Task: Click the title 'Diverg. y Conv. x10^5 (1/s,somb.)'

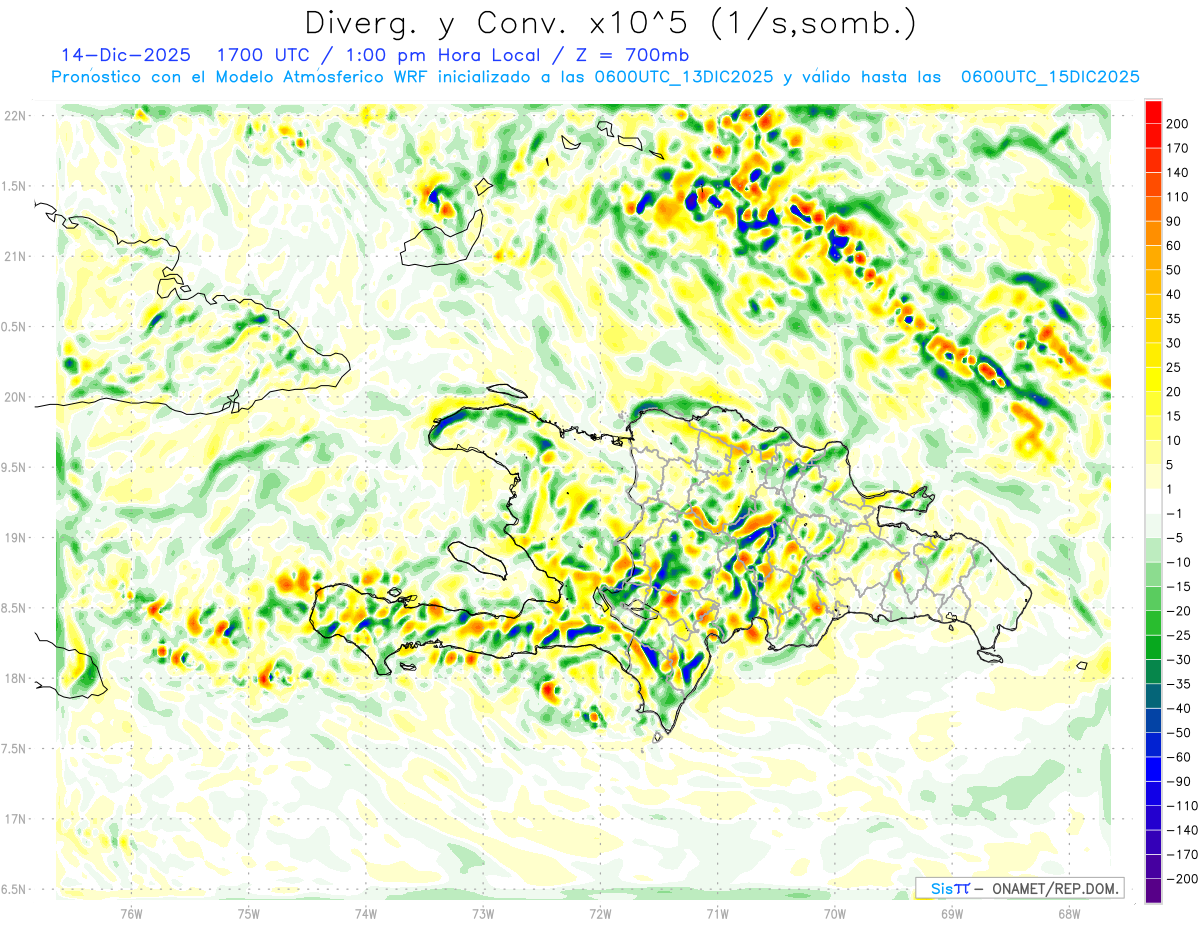Action: pos(610,23)
